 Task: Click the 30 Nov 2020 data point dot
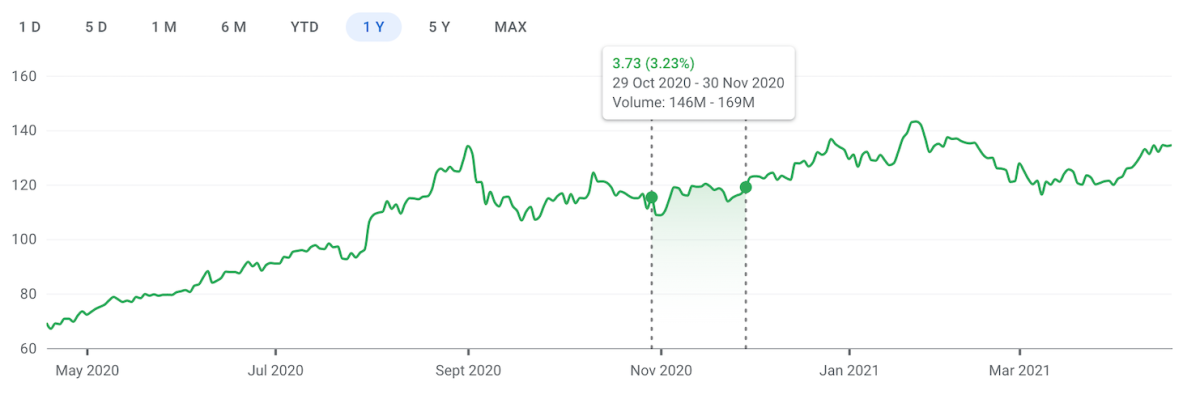746,187
